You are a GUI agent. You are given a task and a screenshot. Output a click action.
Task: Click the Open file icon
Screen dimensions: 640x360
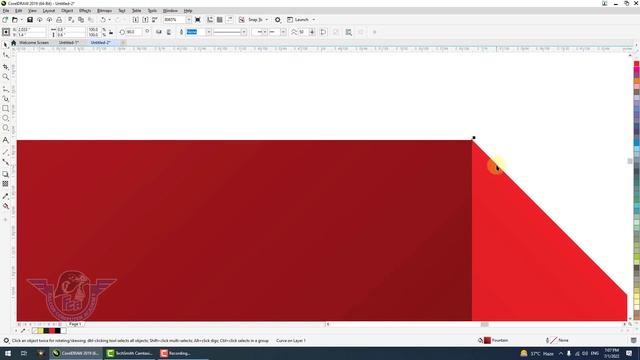click(x=15, y=20)
